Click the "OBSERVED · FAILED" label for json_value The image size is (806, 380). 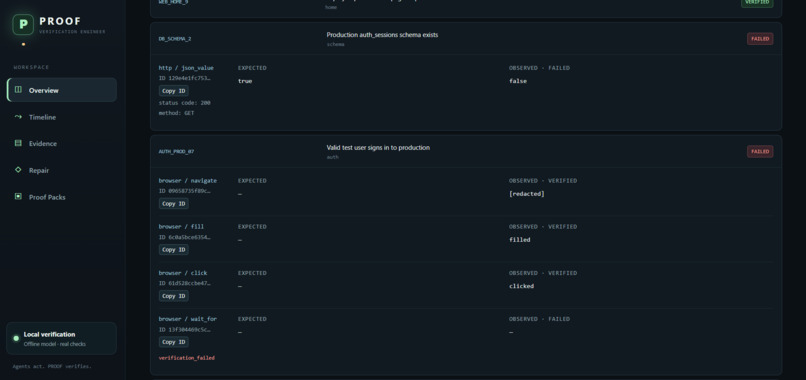[539, 68]
